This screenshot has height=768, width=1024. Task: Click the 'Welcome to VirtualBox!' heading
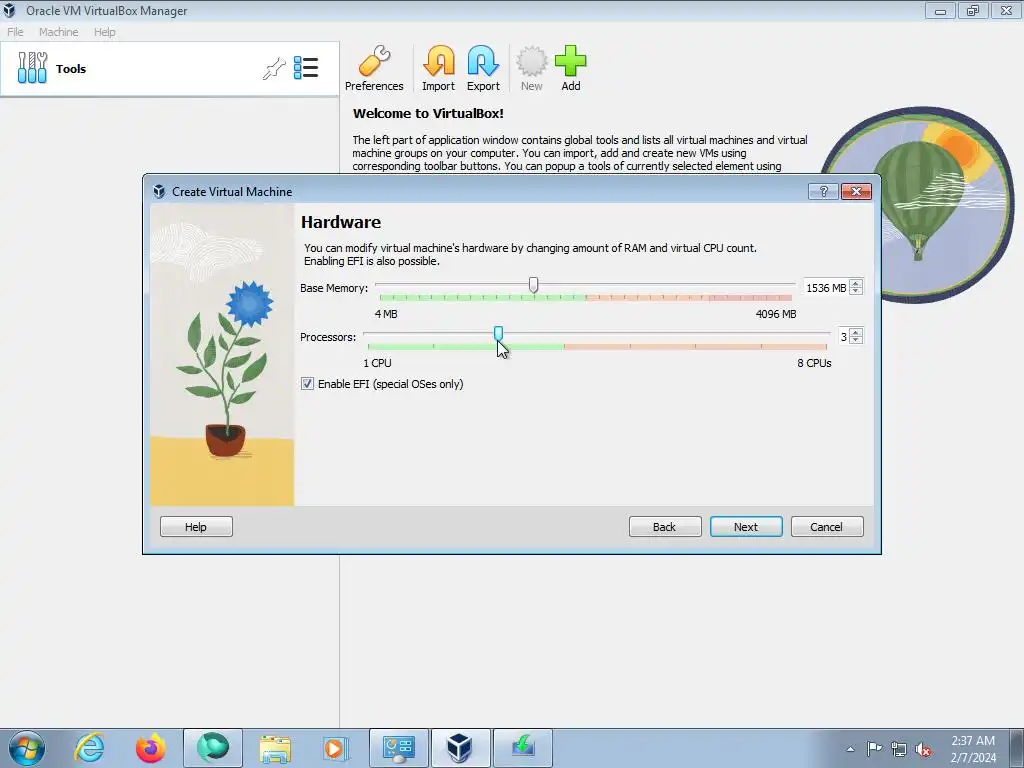(428, 114)
